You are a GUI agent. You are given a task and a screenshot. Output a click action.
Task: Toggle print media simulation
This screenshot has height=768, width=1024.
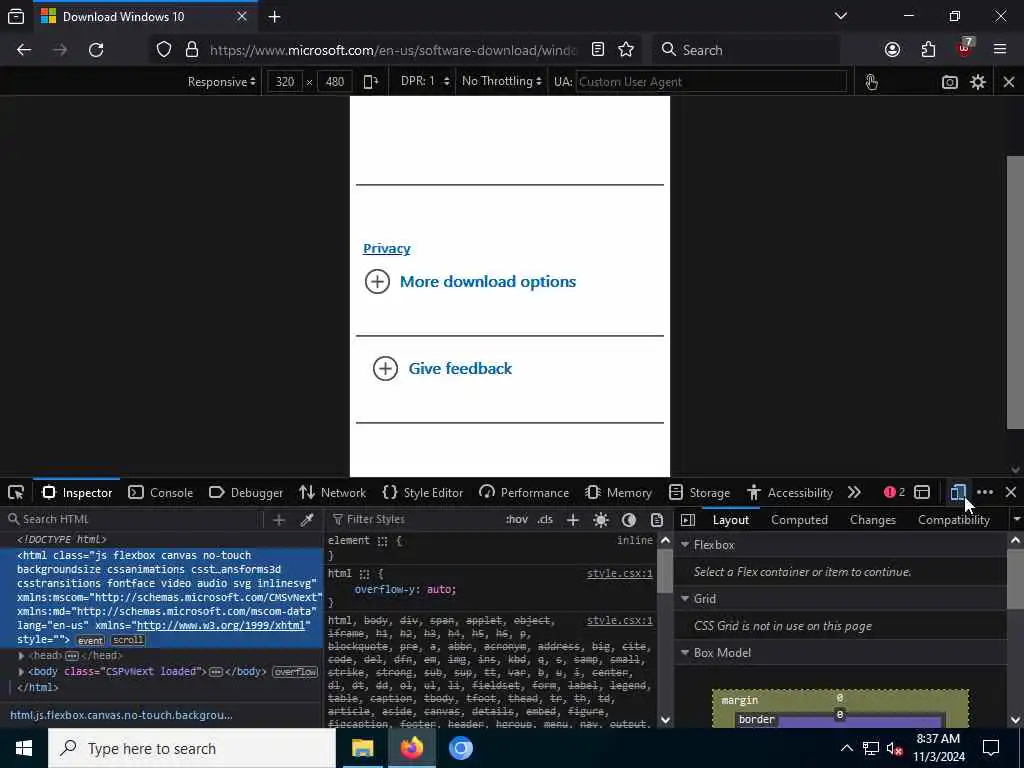pyautogui.click(x=657, y=520)
